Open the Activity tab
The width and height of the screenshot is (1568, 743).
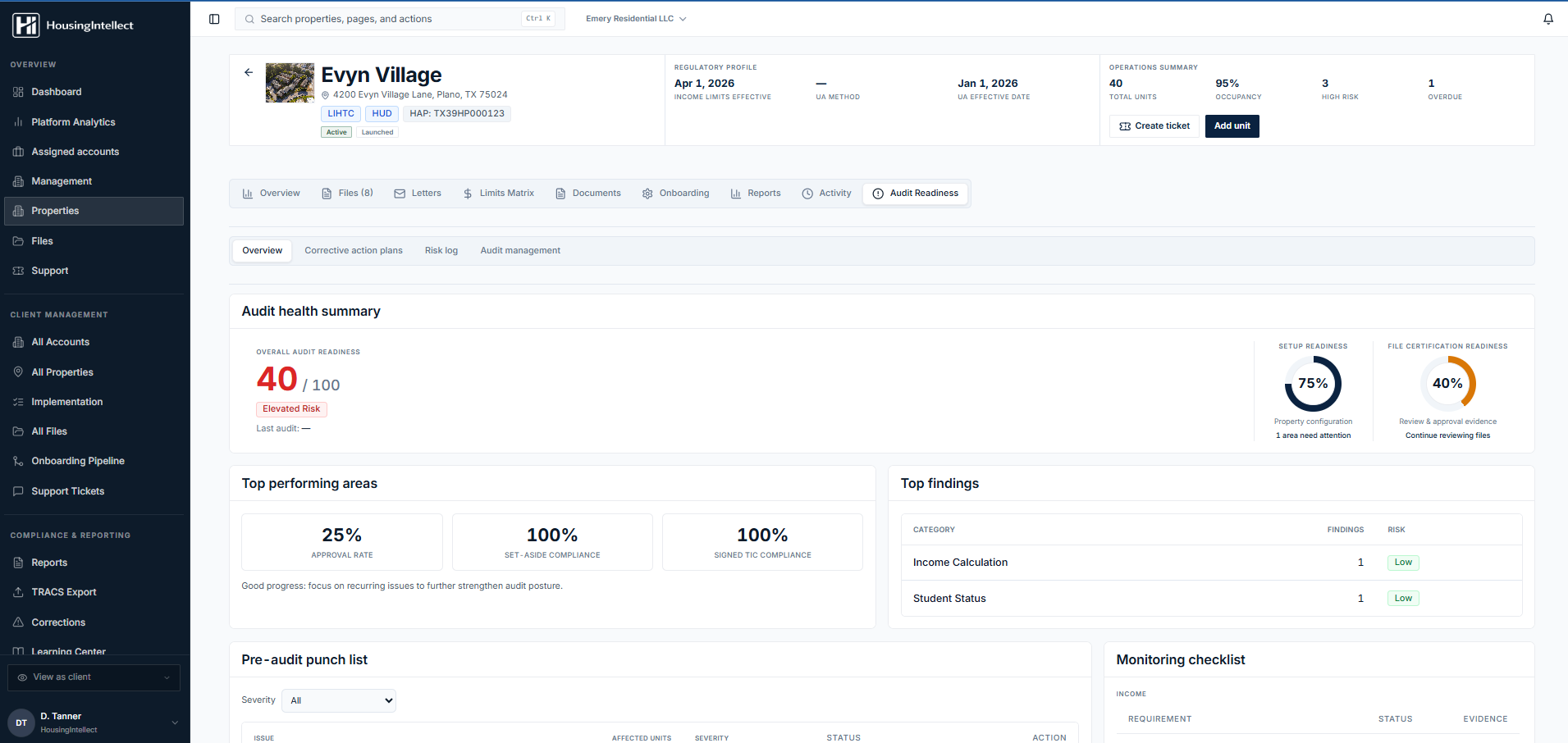tap(827, 194)
